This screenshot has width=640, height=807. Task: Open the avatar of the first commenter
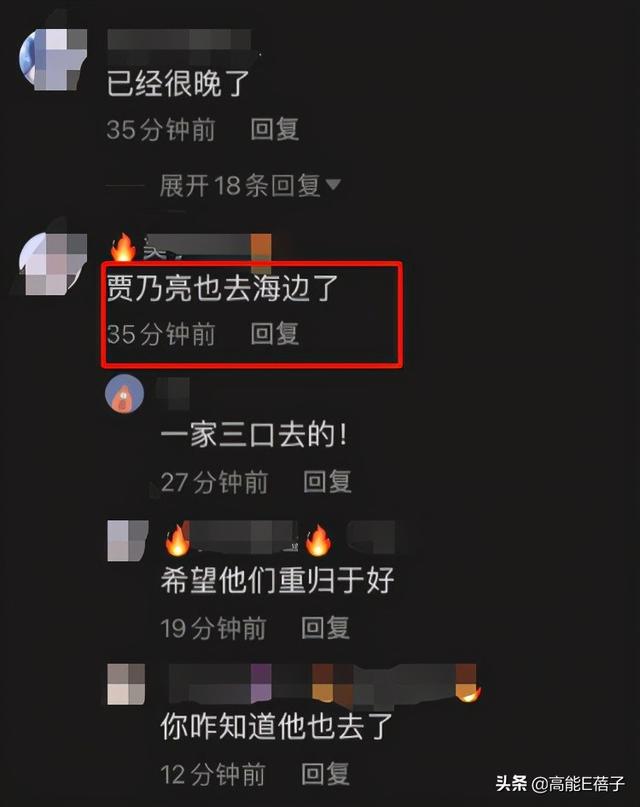click(x=53, y=59)
